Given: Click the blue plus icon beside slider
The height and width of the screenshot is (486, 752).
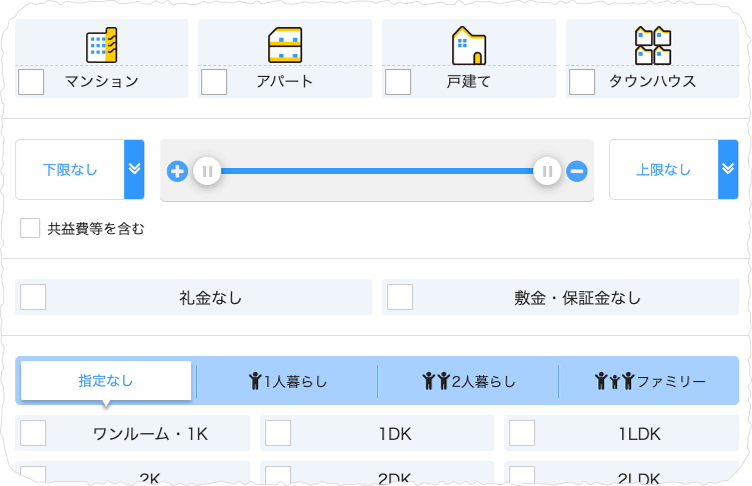Looking at the screenshot, I should pyautogui.click(x=177, y=171).
